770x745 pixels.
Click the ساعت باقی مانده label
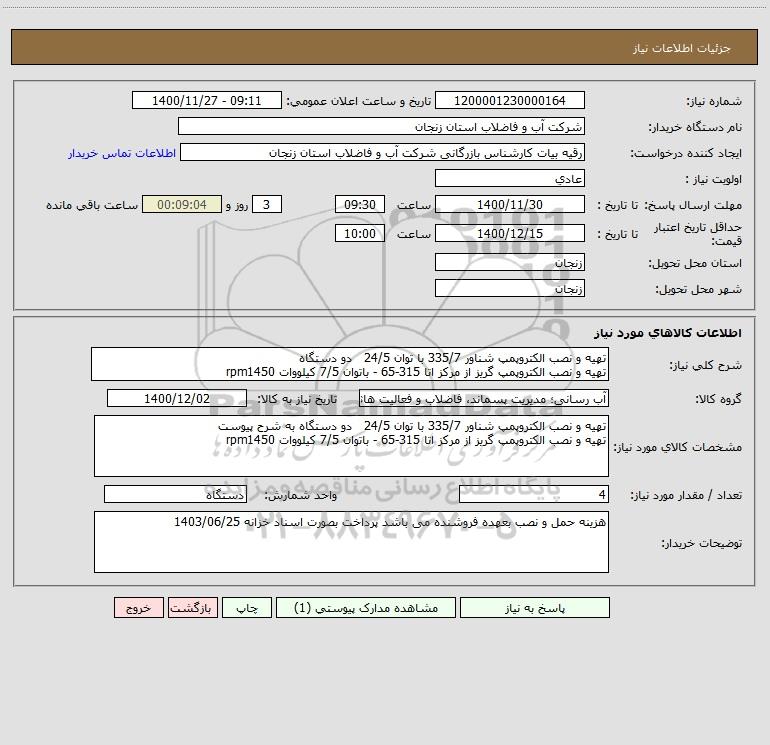coord(92,205)
